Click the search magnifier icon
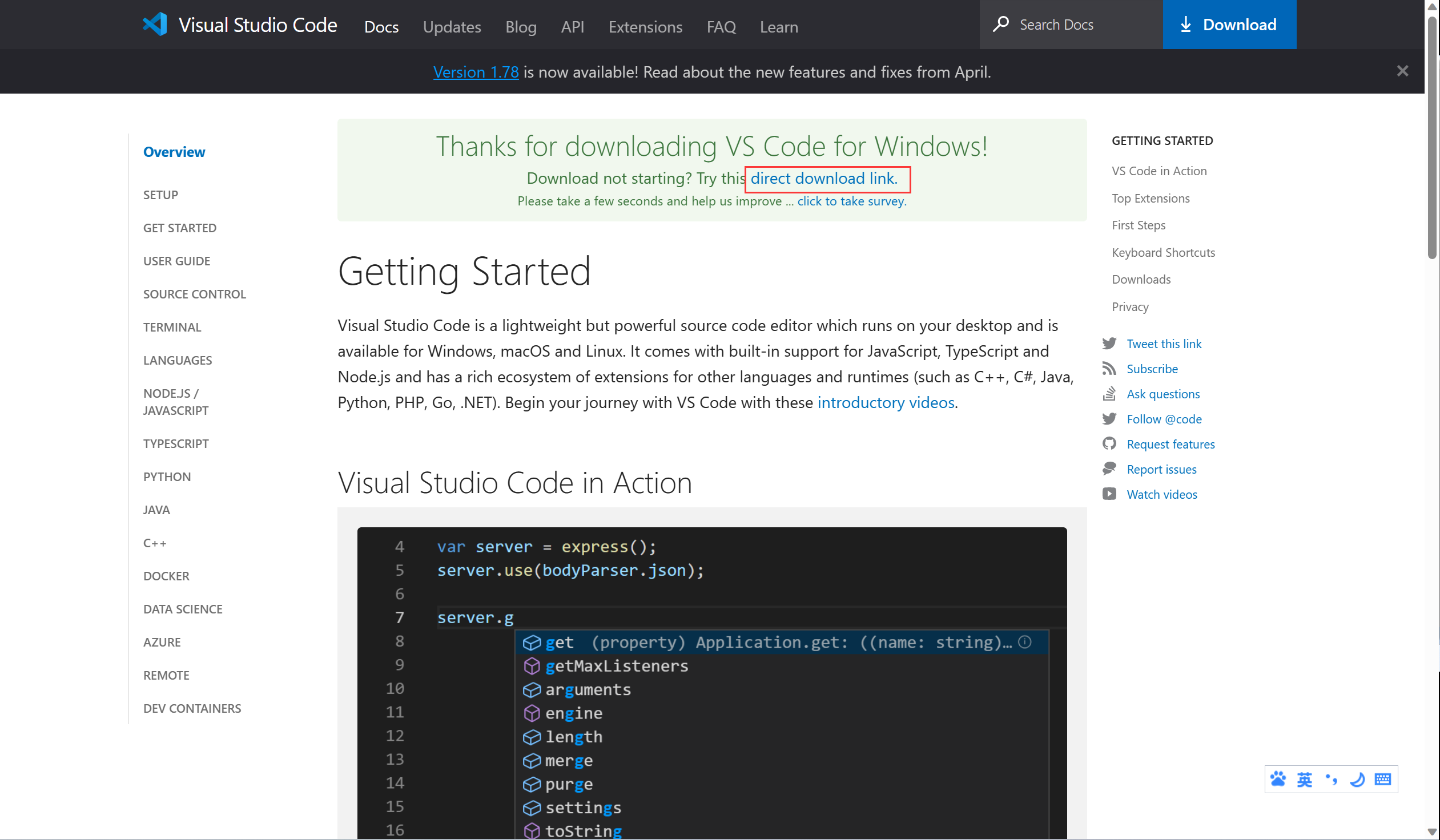Viewport: 1440px width, 840px height. (x=1000, y=24)
